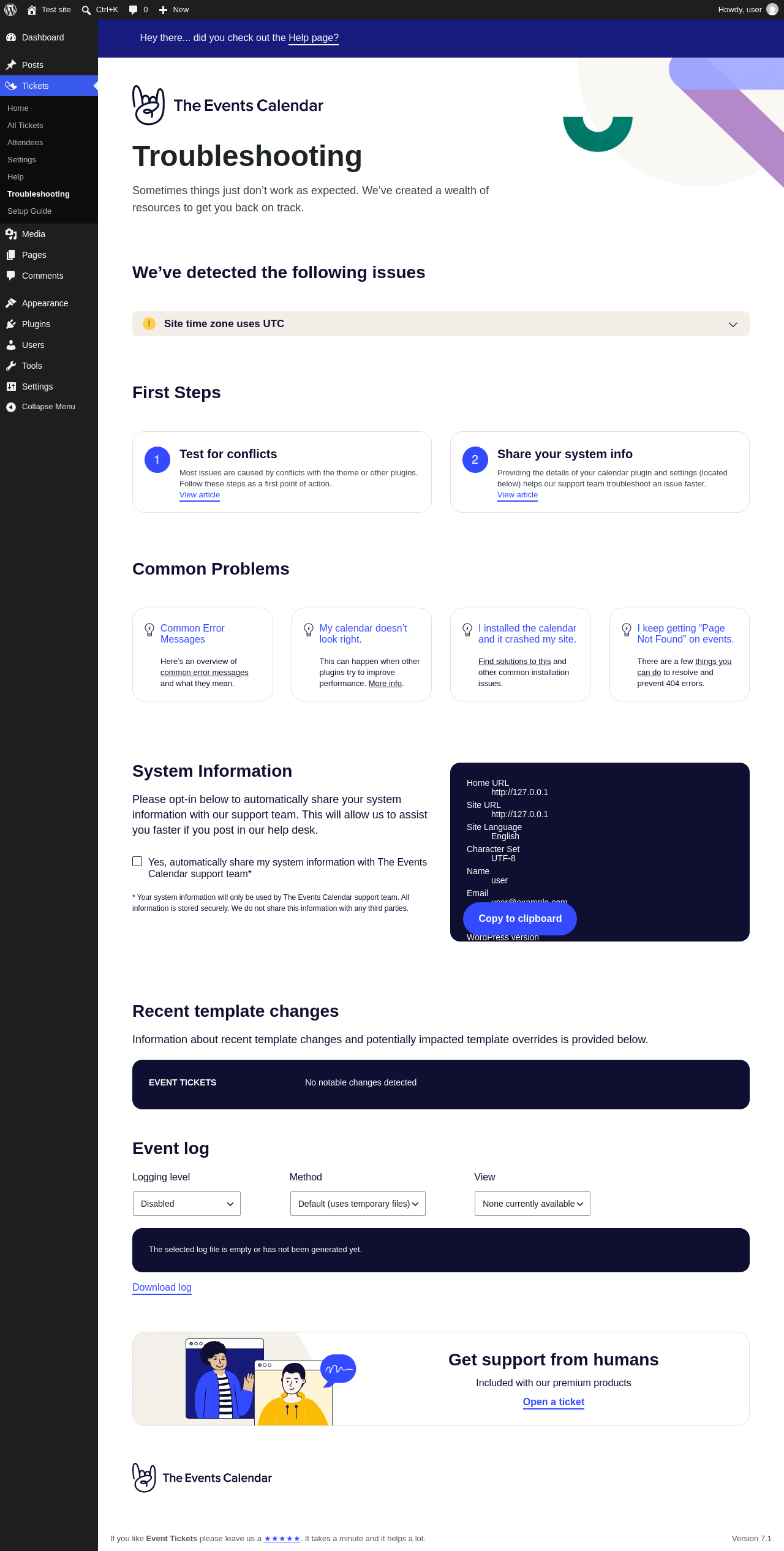Click the "Home URL" system info label
The height and width of the screenshot is (1551, 784).
coord(488,783)
